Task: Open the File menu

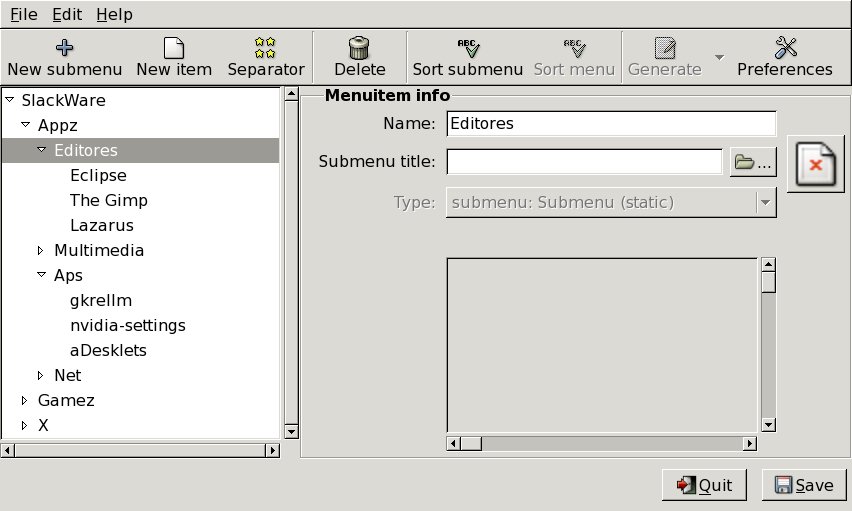Action: coord(24,15)
